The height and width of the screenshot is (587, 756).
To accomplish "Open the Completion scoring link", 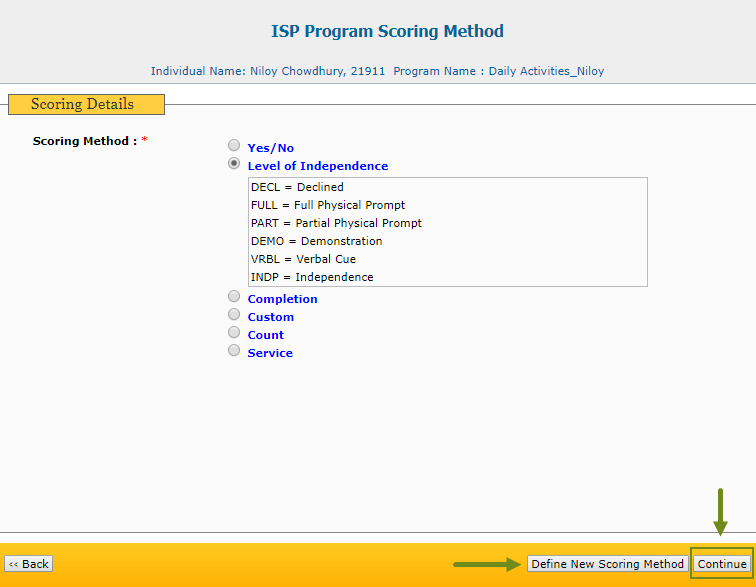I will pos(283,299).
